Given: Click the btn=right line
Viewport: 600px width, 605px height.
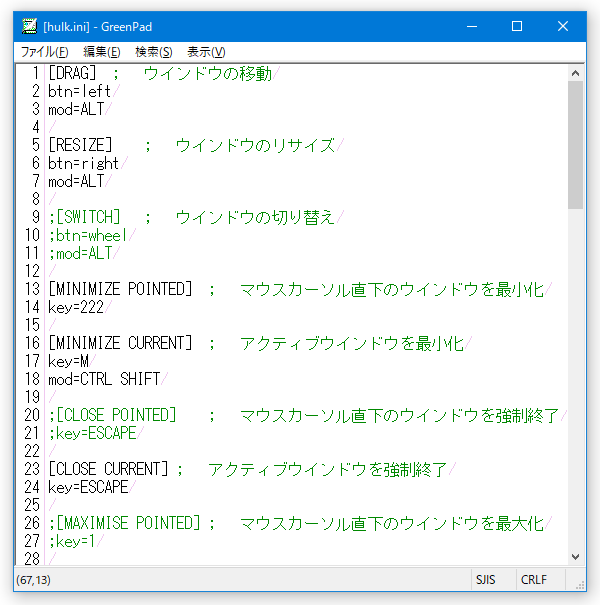Looking at the screenshot, I should point(83,163).
